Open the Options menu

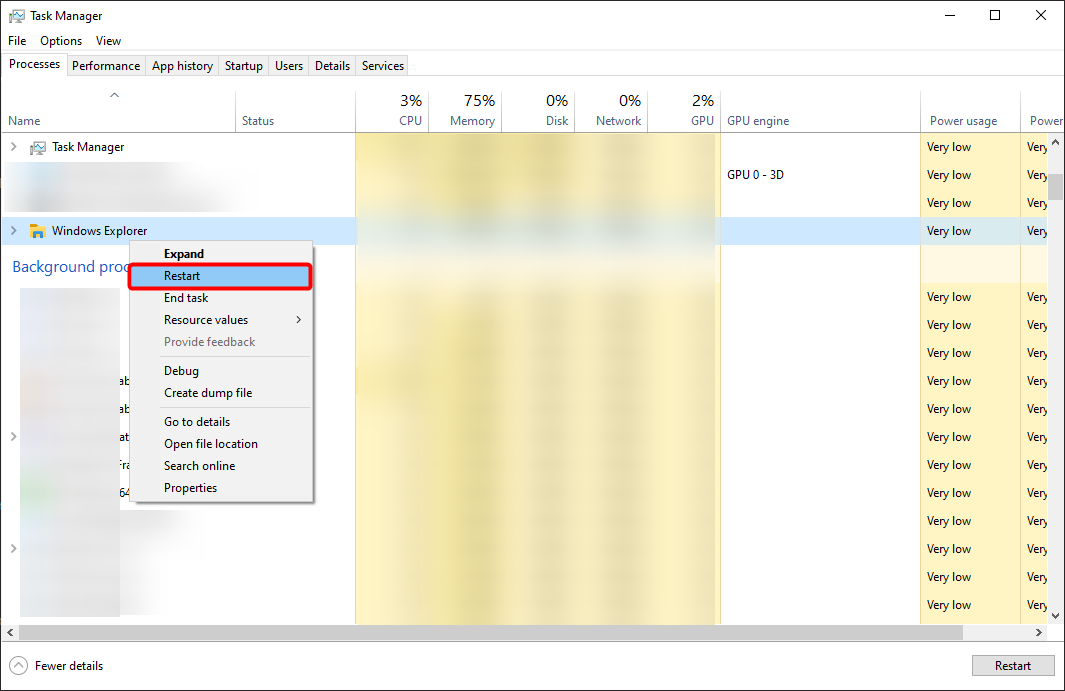tap(61, 41)
